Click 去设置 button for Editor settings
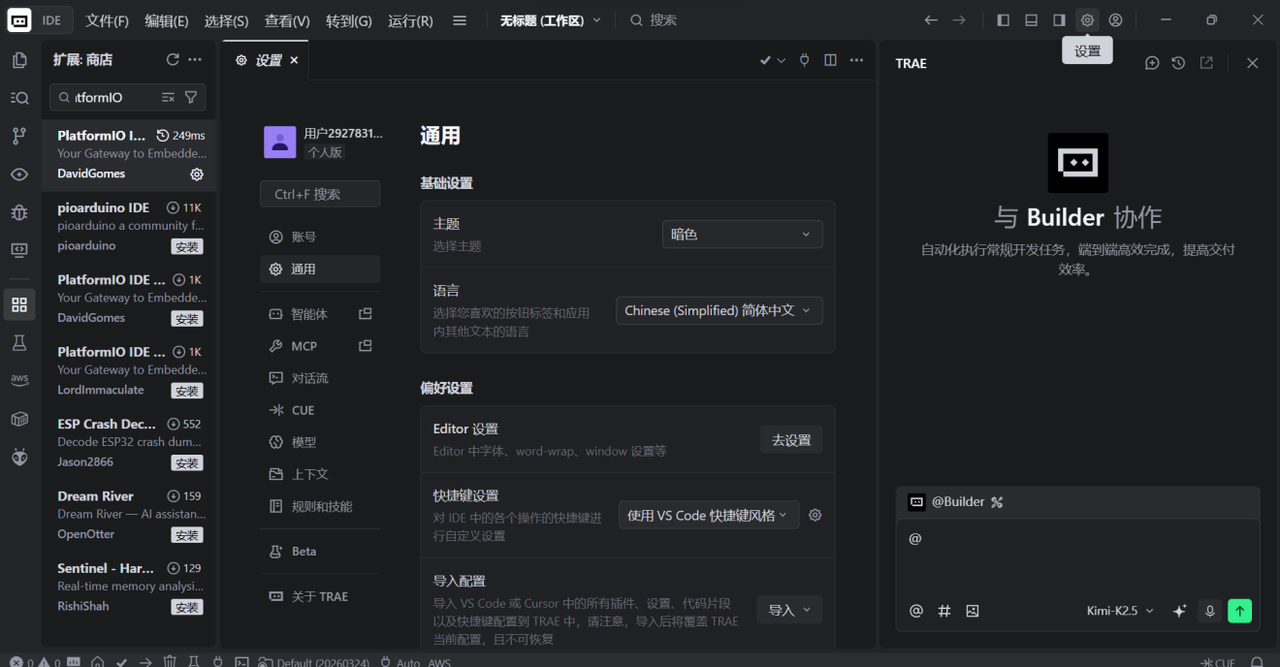The image size is (1280, 667). tap(791, 440)
